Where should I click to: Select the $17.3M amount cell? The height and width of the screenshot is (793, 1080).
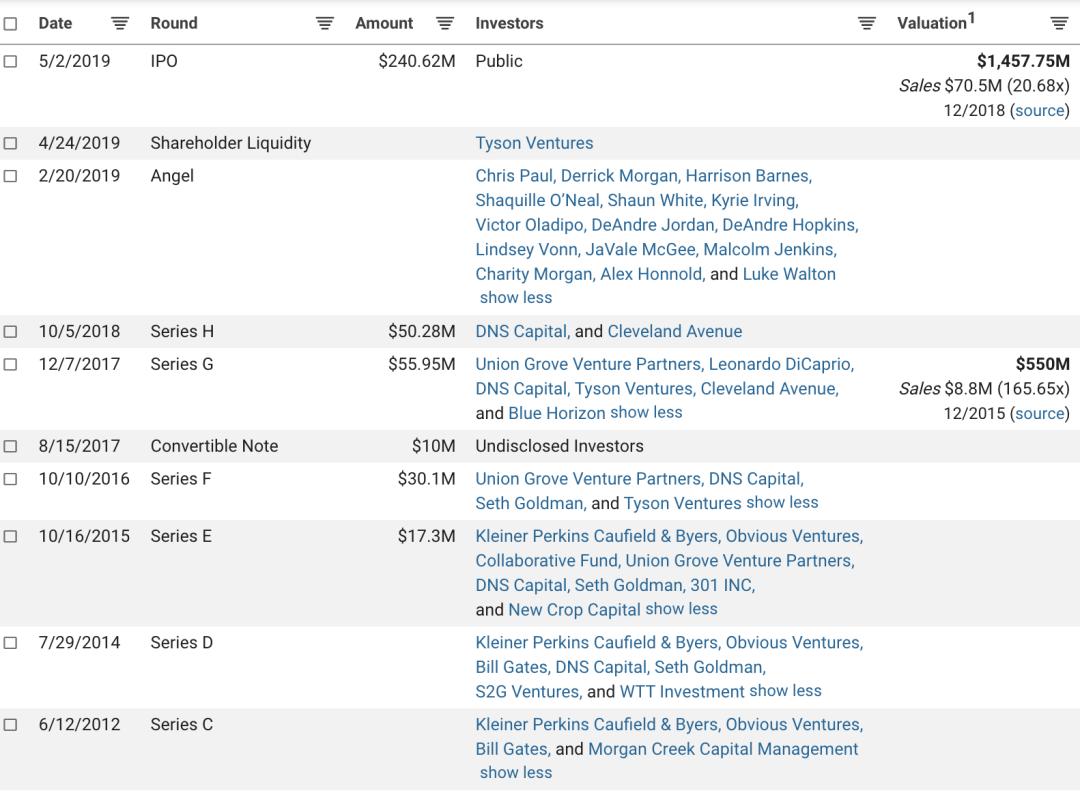click(x=426, y=536)
